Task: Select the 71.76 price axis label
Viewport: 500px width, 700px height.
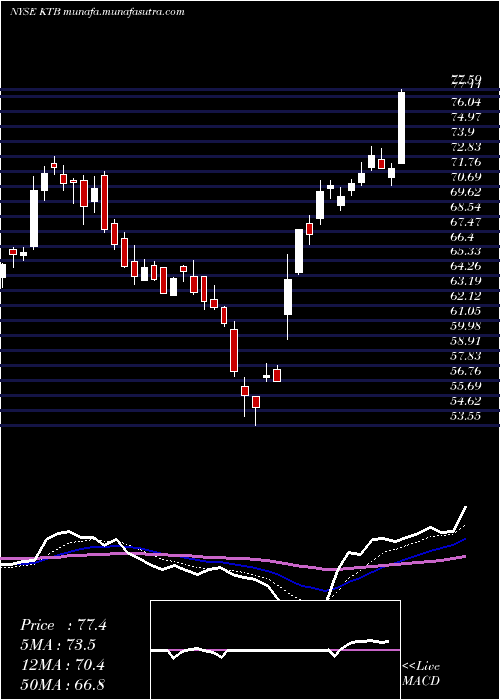Action: [x=466, y=162]
